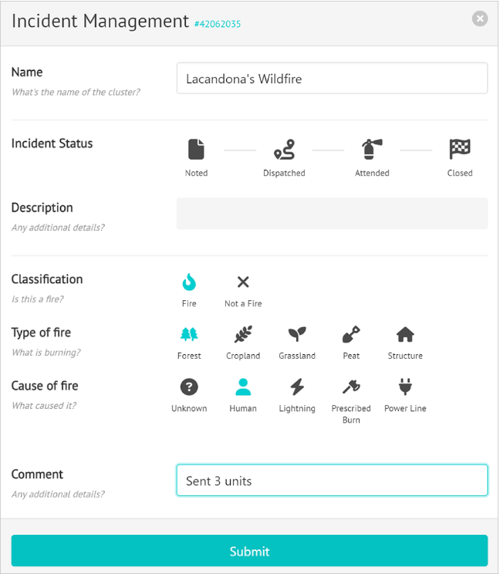Screen dimensions: 500x574
Task: Select Human as cause of fire
Action: [x=243, y=387]
